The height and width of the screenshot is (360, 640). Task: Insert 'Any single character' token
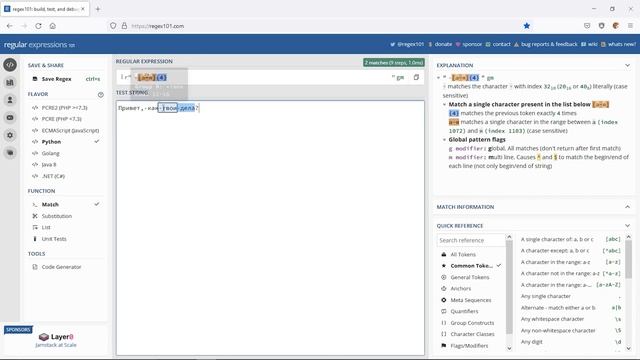(571, 296)
